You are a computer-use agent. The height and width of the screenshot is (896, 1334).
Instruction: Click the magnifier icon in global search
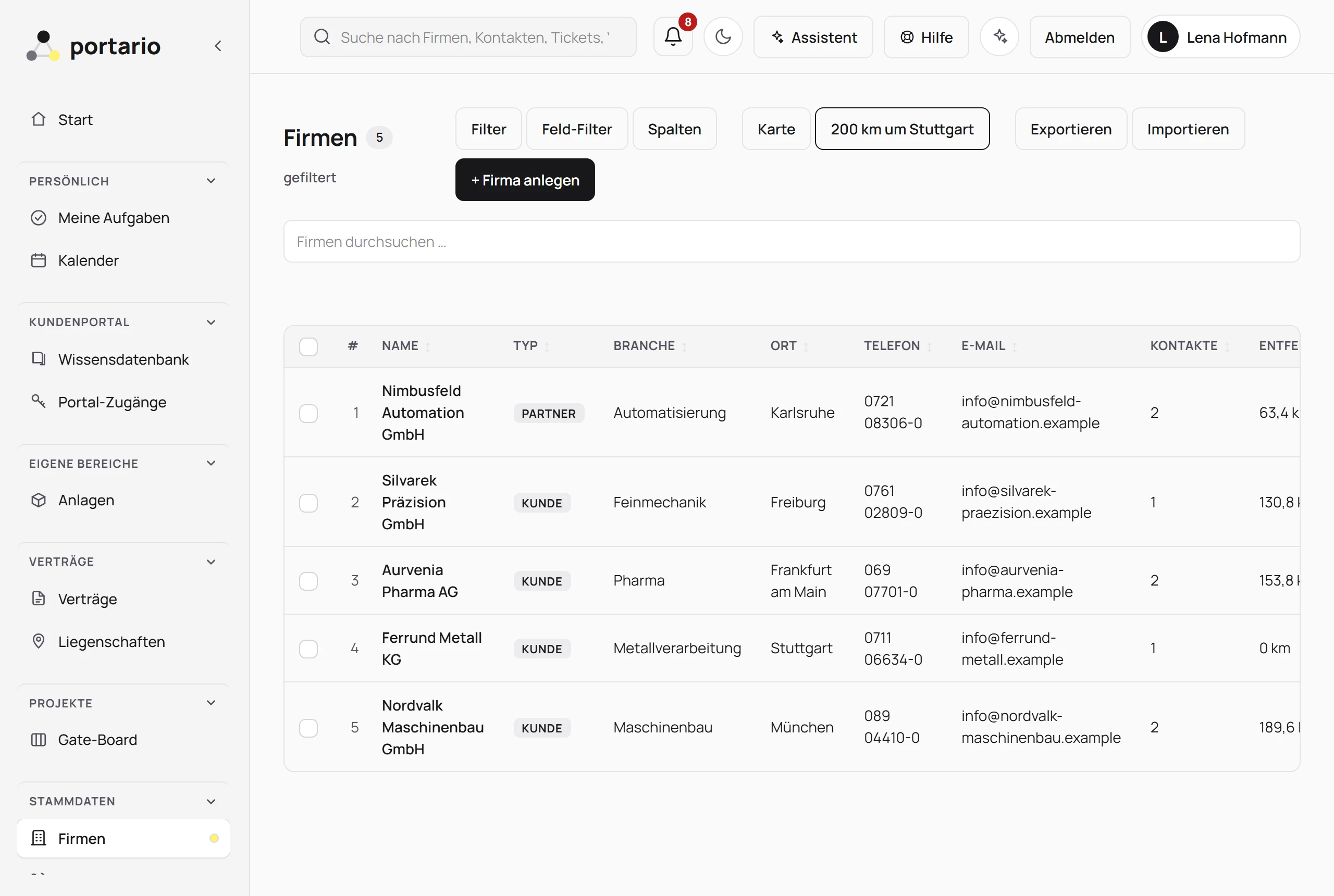[323, 37]
